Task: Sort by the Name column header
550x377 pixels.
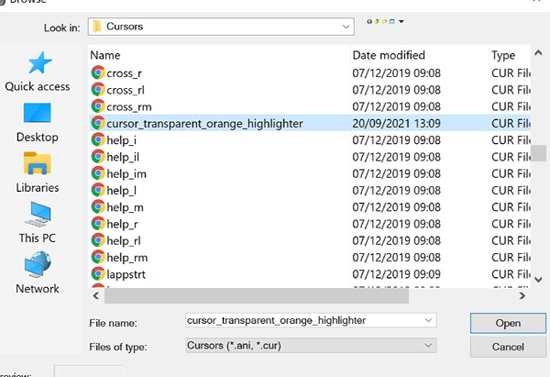Action: [x=105, y=55]
